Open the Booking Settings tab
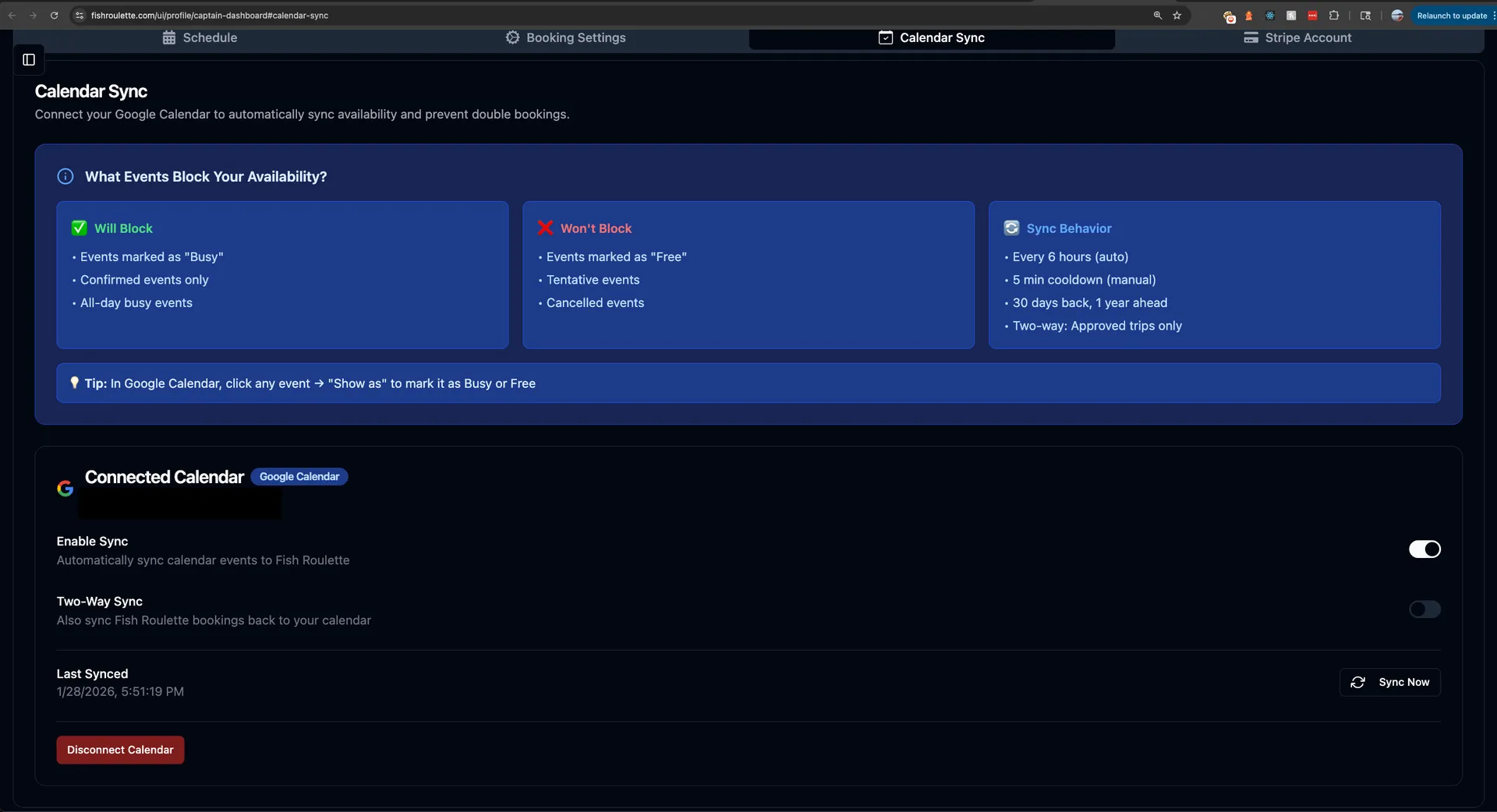Viewport: 1497px width, 812px height. click(565, 38)
